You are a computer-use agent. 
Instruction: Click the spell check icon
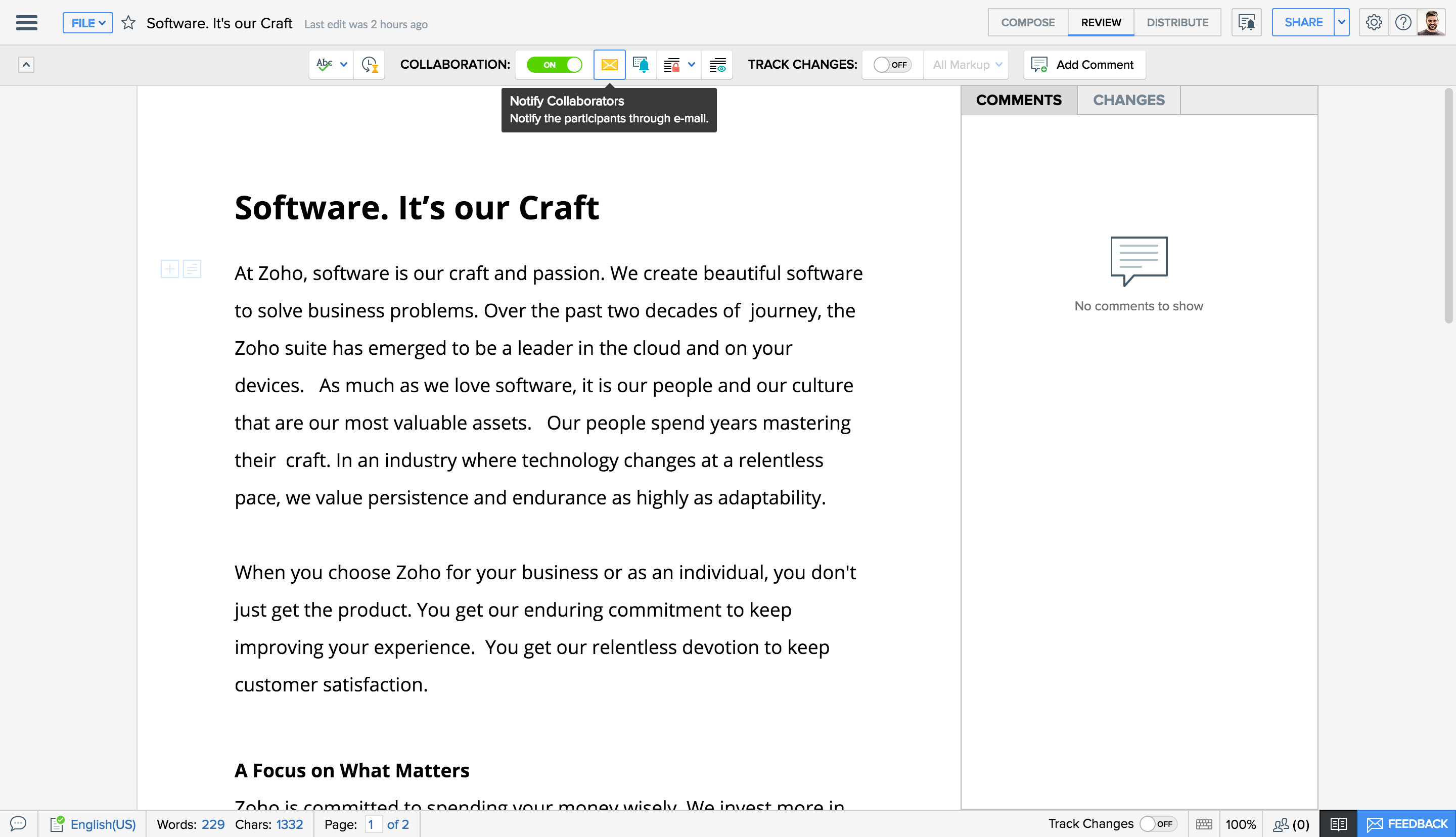click(324, 64)
